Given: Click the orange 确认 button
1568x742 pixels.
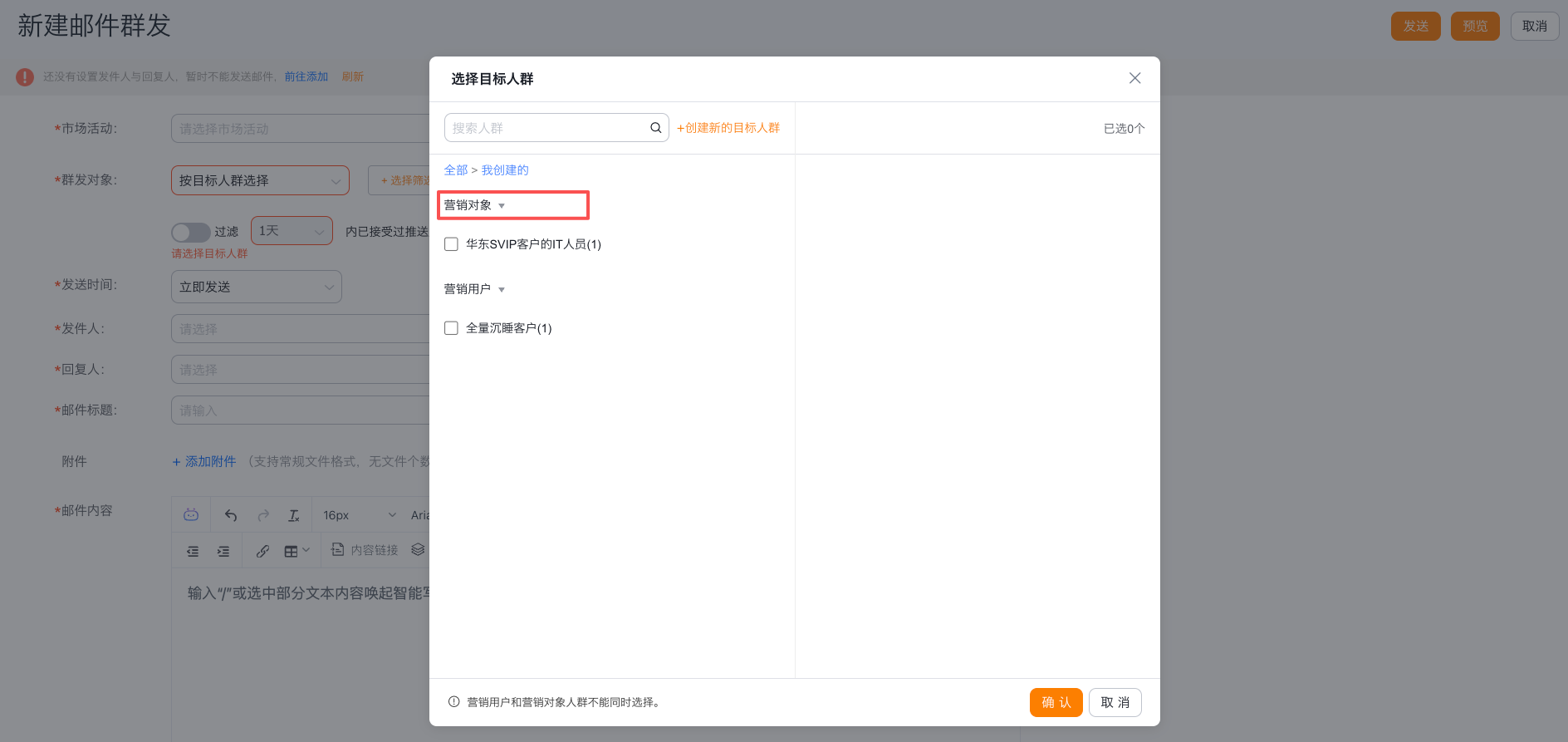Looking at the screenshot, I should click(1056, 702).
